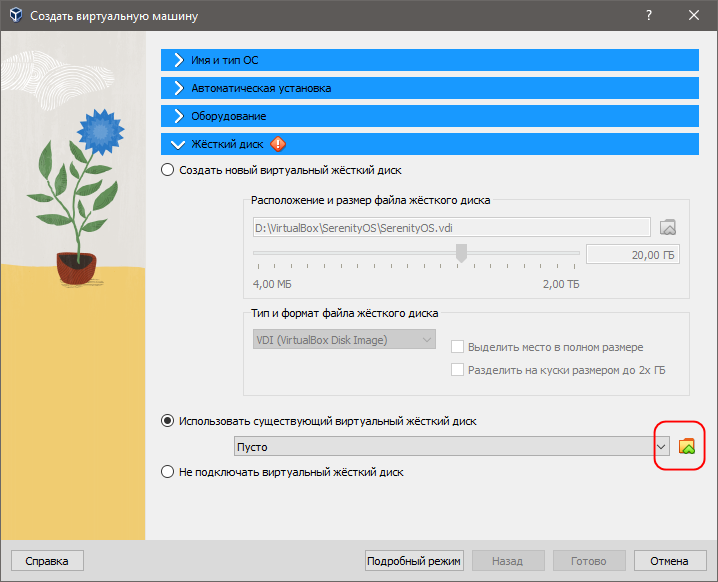Click the Назад button
This screenshot has height=582, width=718.
pos(508,561)
